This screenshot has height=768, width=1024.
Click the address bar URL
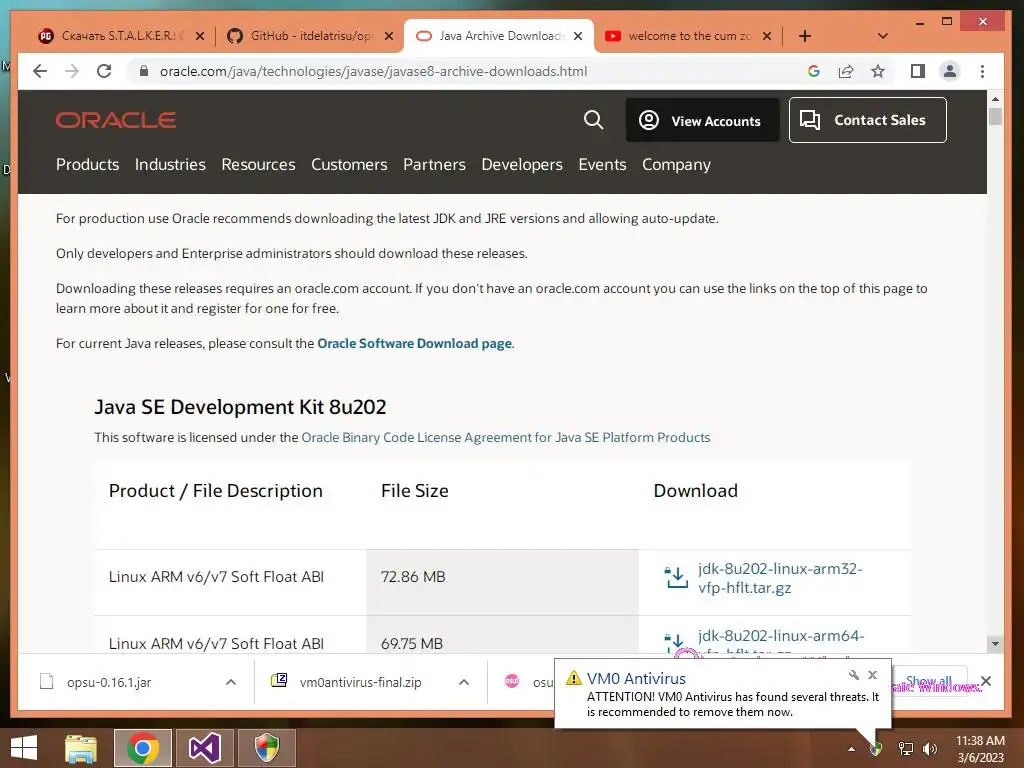click(374, 71)
